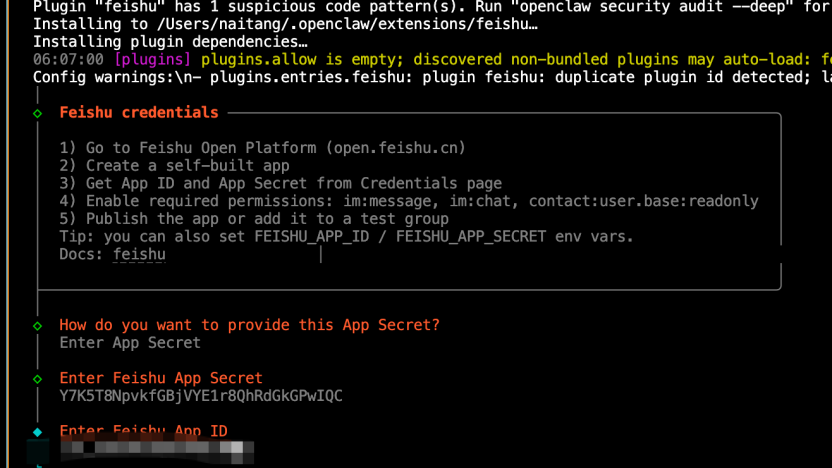832x468 pixels.
Task: Click the entered App Secret value
Action: [x=200, y=396]
